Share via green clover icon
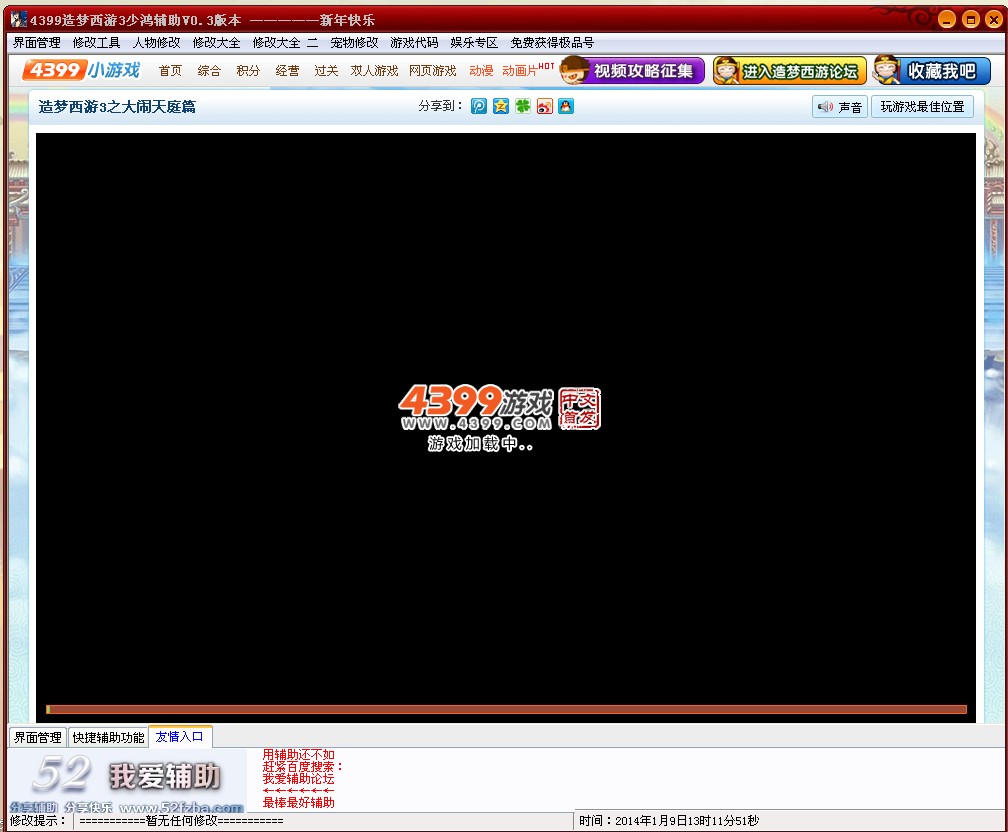Viewport: 1008px width, 832px height. point(523,106)
